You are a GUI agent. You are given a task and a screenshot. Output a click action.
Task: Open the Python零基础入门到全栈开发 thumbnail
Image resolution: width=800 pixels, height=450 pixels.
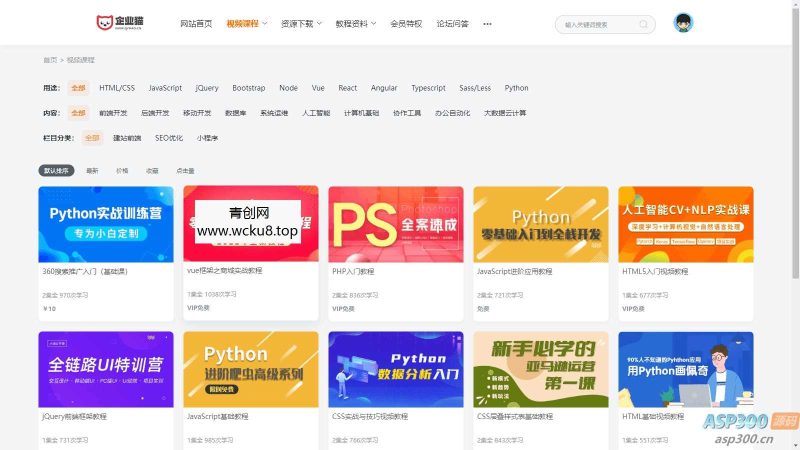click(541, 224)
